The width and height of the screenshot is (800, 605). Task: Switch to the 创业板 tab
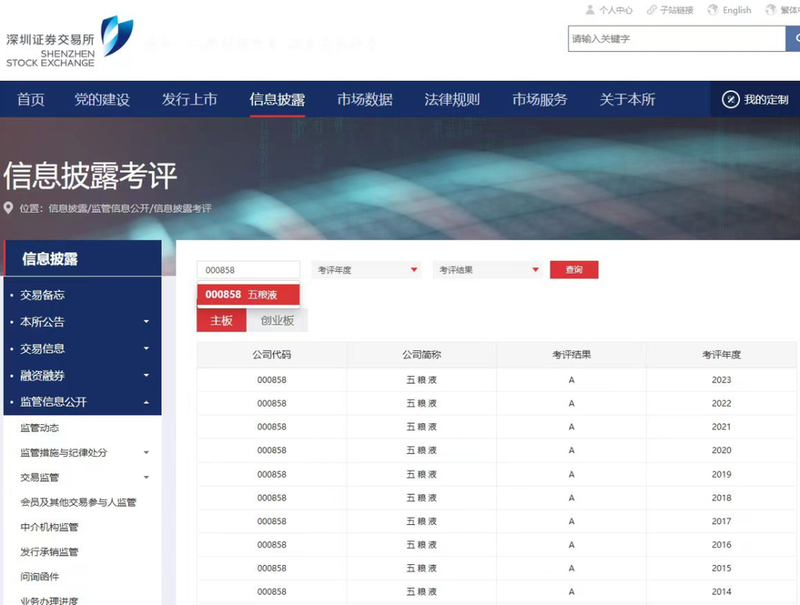280,321
